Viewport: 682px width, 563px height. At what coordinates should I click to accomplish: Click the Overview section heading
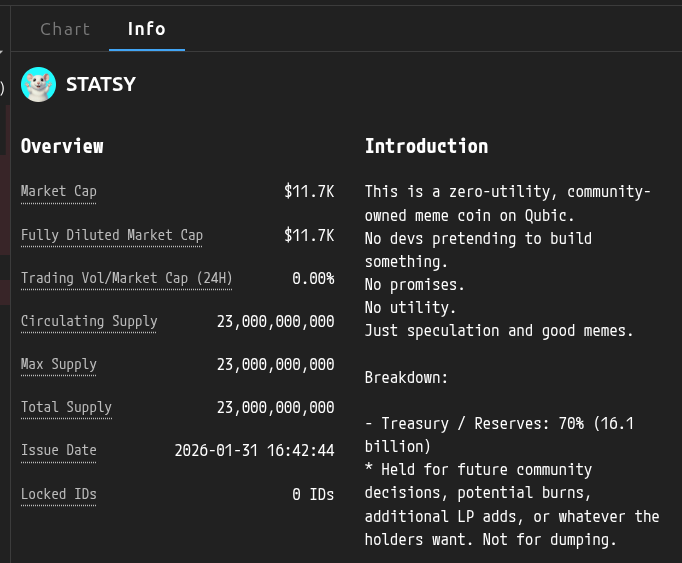coord(62,146)
